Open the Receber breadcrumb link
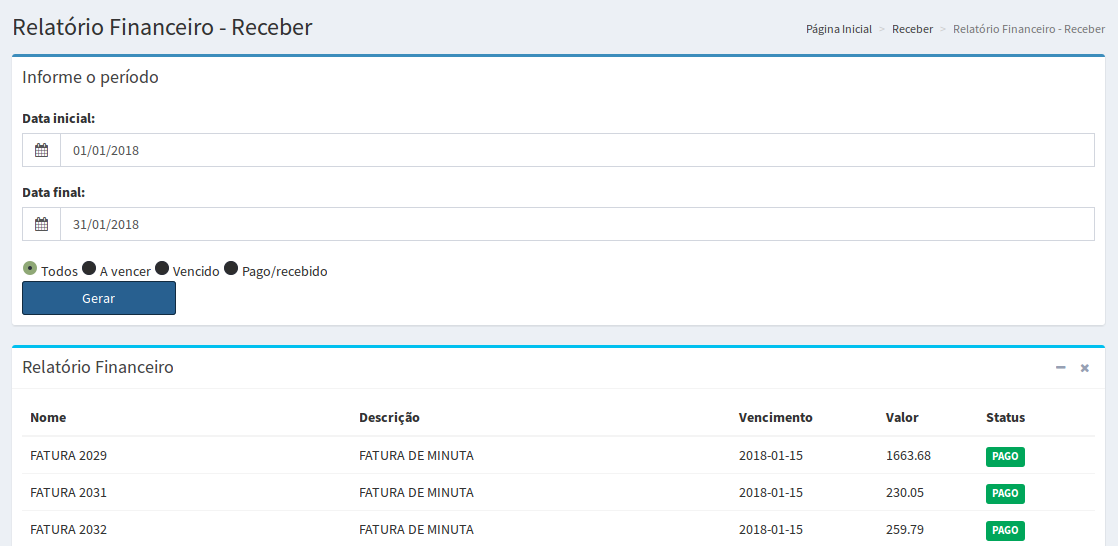Viewport: 1118px width, 546px height. click(912, 29)
